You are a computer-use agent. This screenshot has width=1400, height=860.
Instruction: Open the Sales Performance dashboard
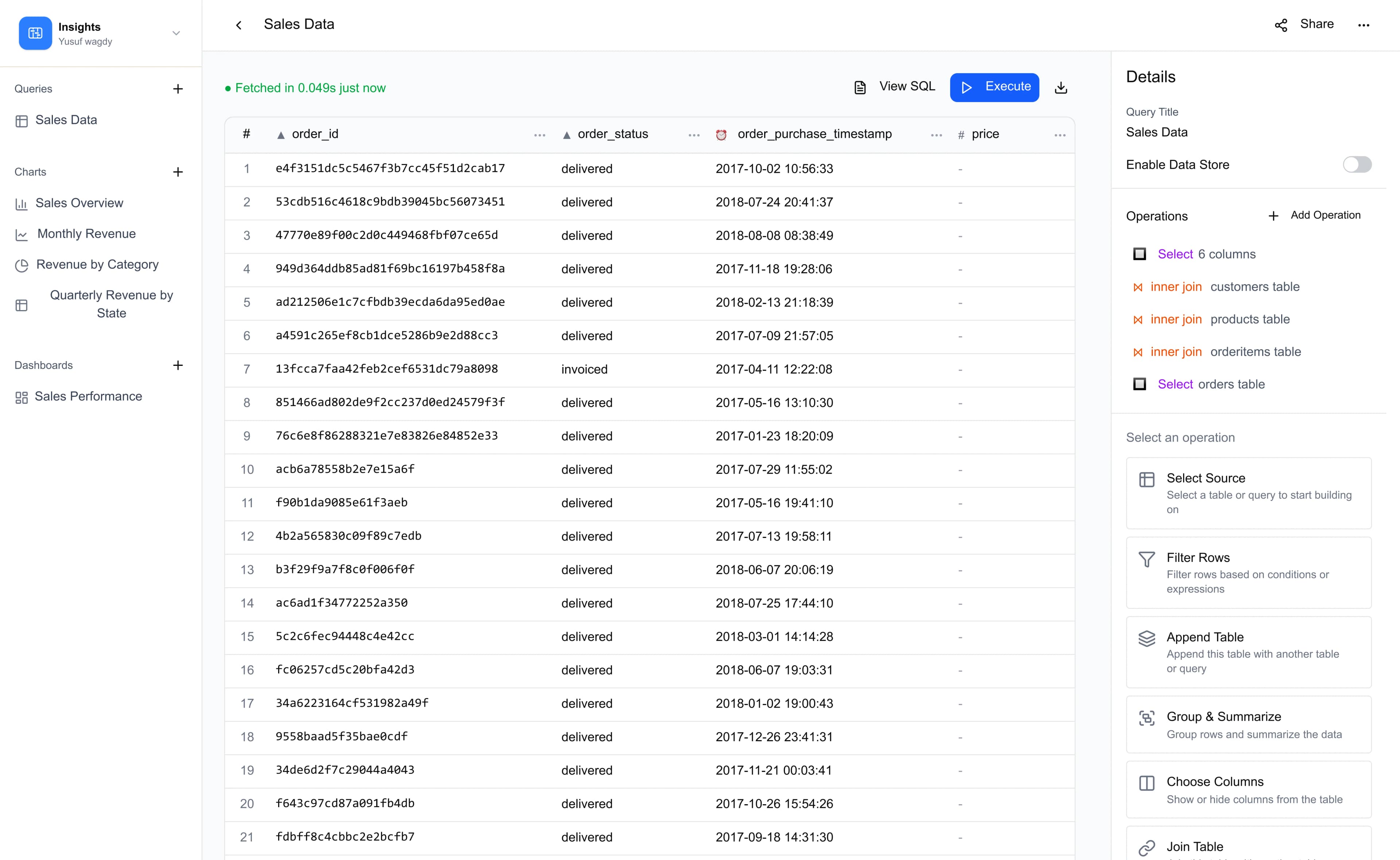(x=88, y=396)
